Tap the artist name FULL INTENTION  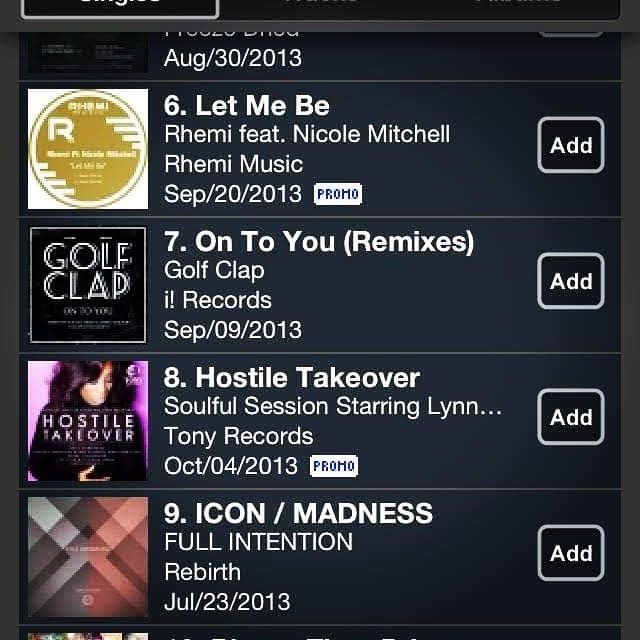[258, 542]
